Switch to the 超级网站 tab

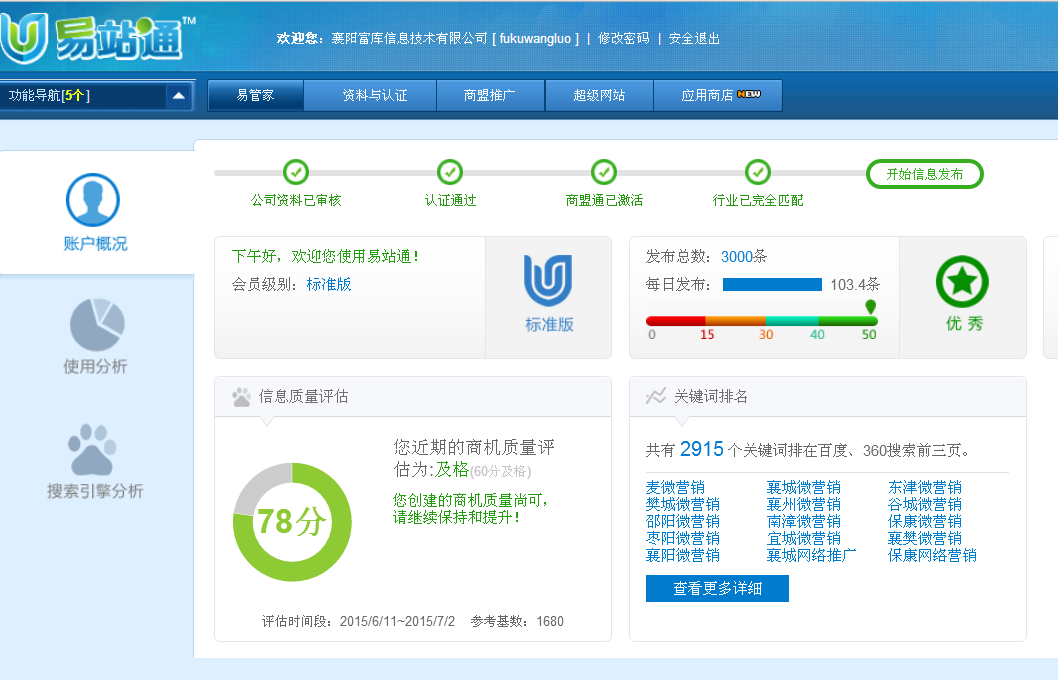(x=599, y=95)
